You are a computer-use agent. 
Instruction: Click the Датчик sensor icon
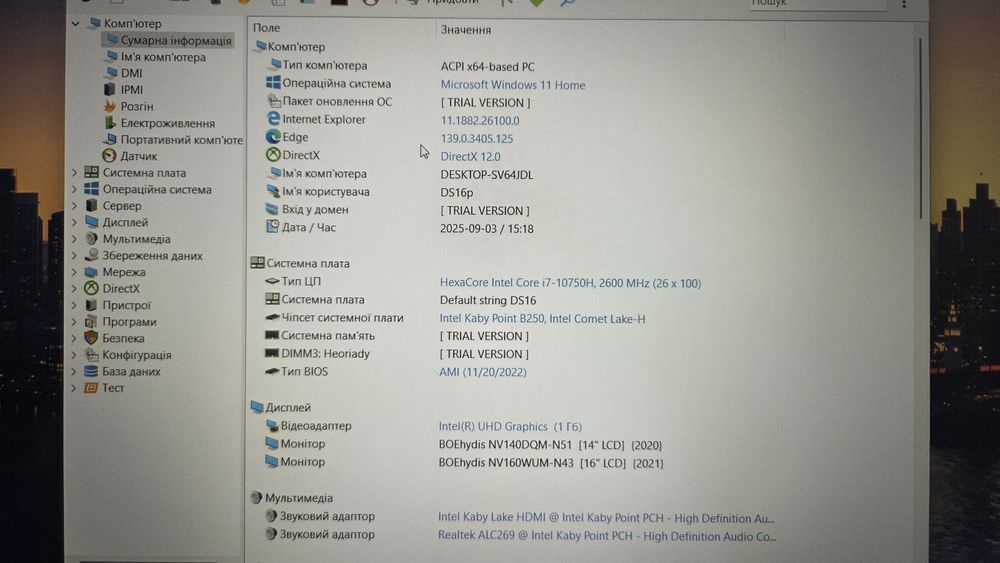[109, 156]
